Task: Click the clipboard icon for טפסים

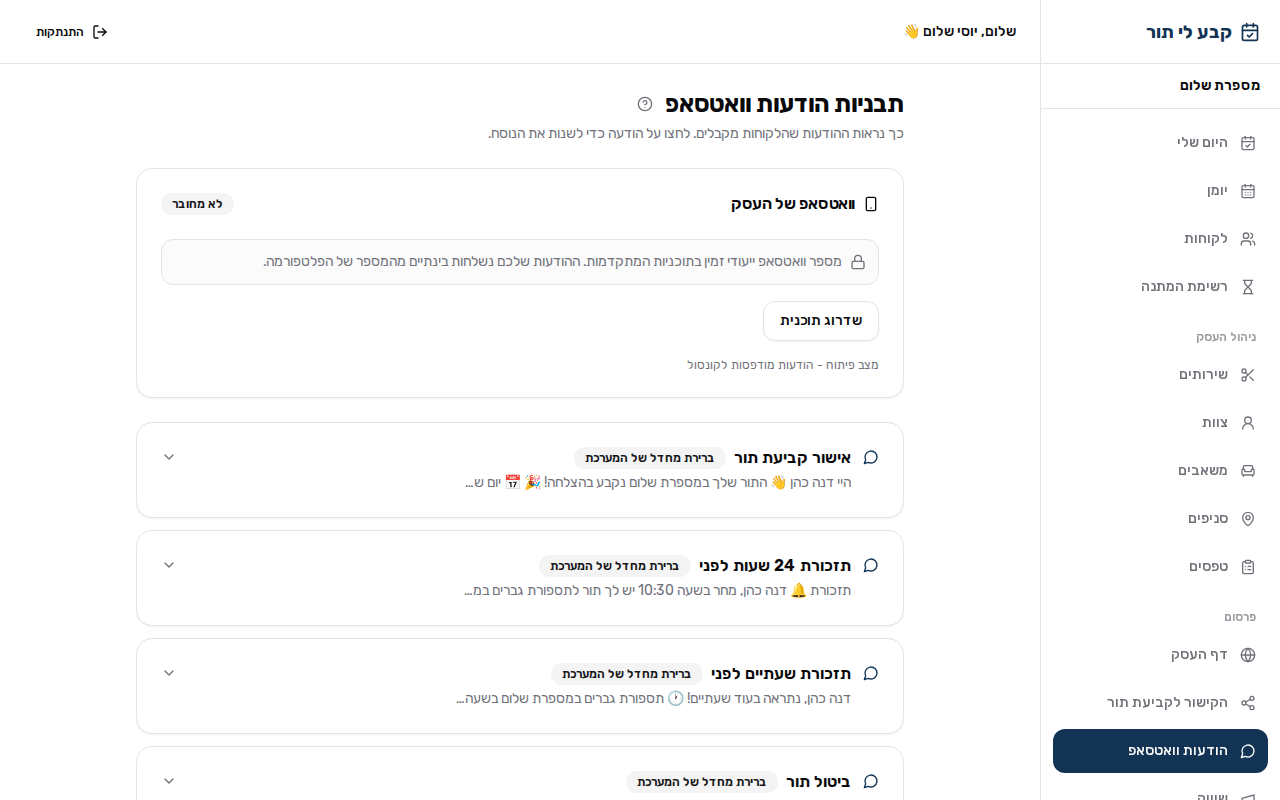Action: (1248, 567)
